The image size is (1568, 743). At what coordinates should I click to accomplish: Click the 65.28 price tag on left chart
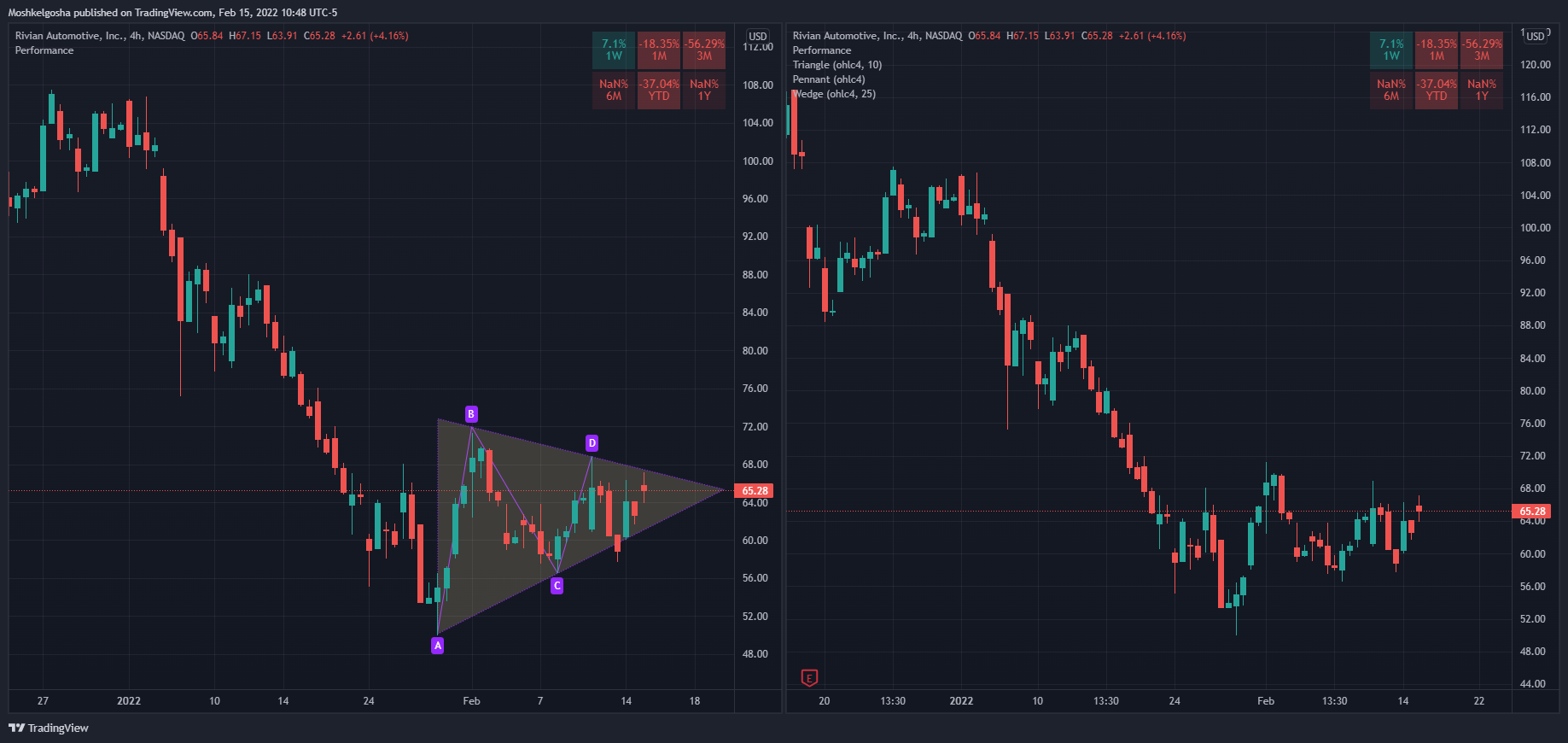click(755, 490)
